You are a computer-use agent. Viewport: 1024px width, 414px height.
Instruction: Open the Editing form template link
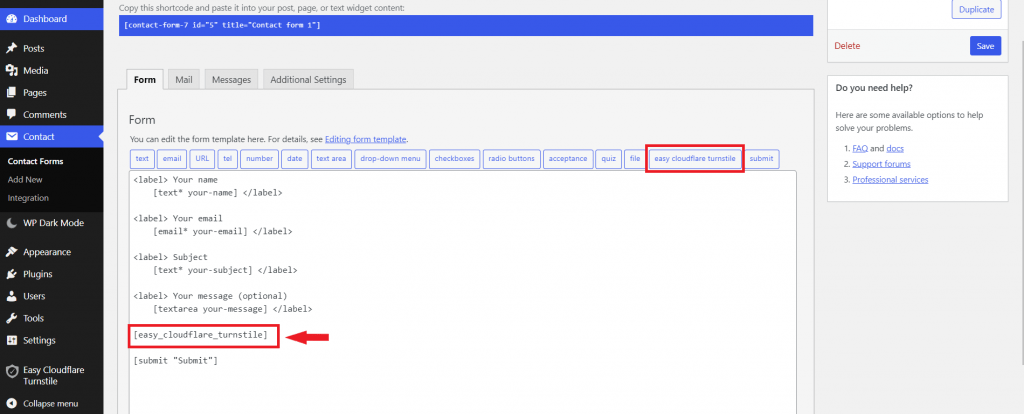366,139
